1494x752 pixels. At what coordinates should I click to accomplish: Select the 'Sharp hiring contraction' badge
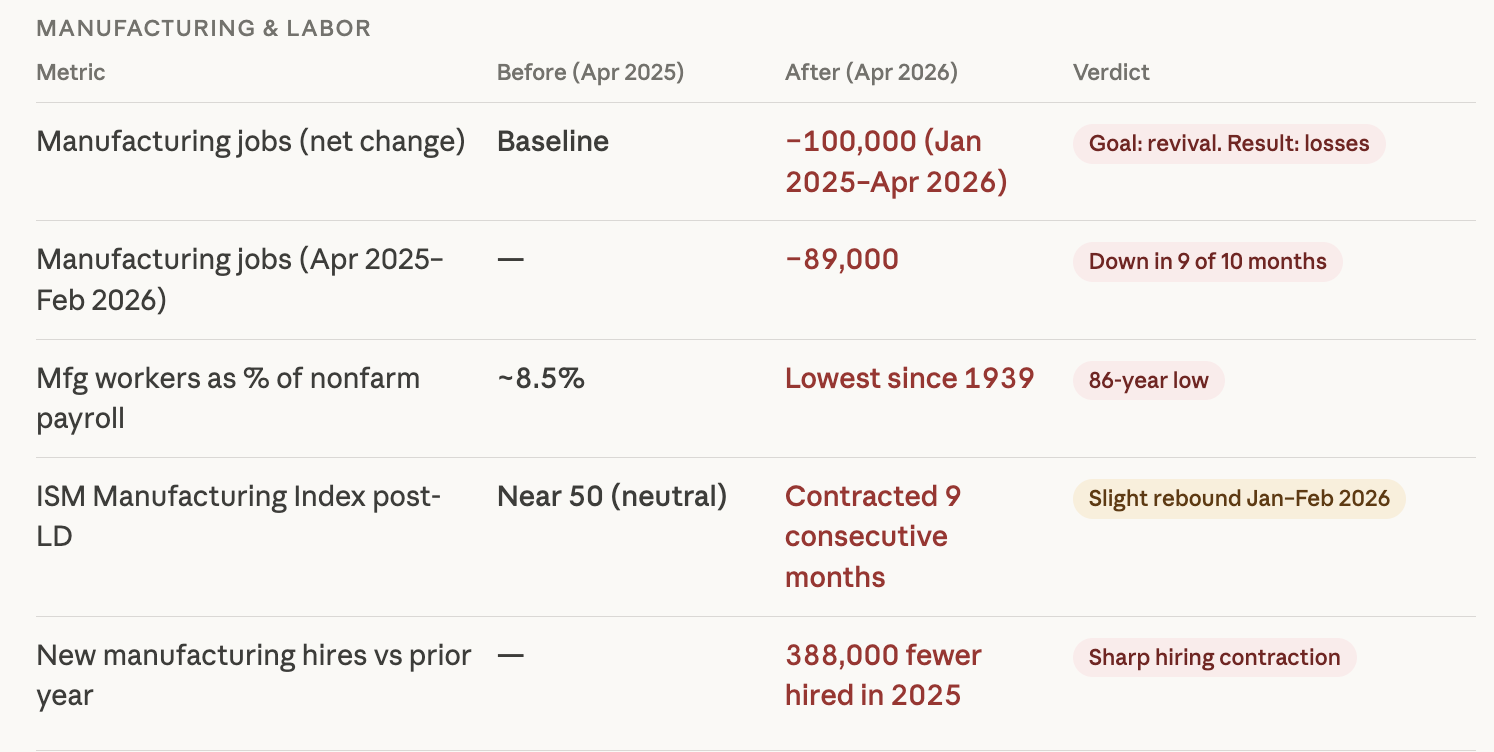(1214, 657)
